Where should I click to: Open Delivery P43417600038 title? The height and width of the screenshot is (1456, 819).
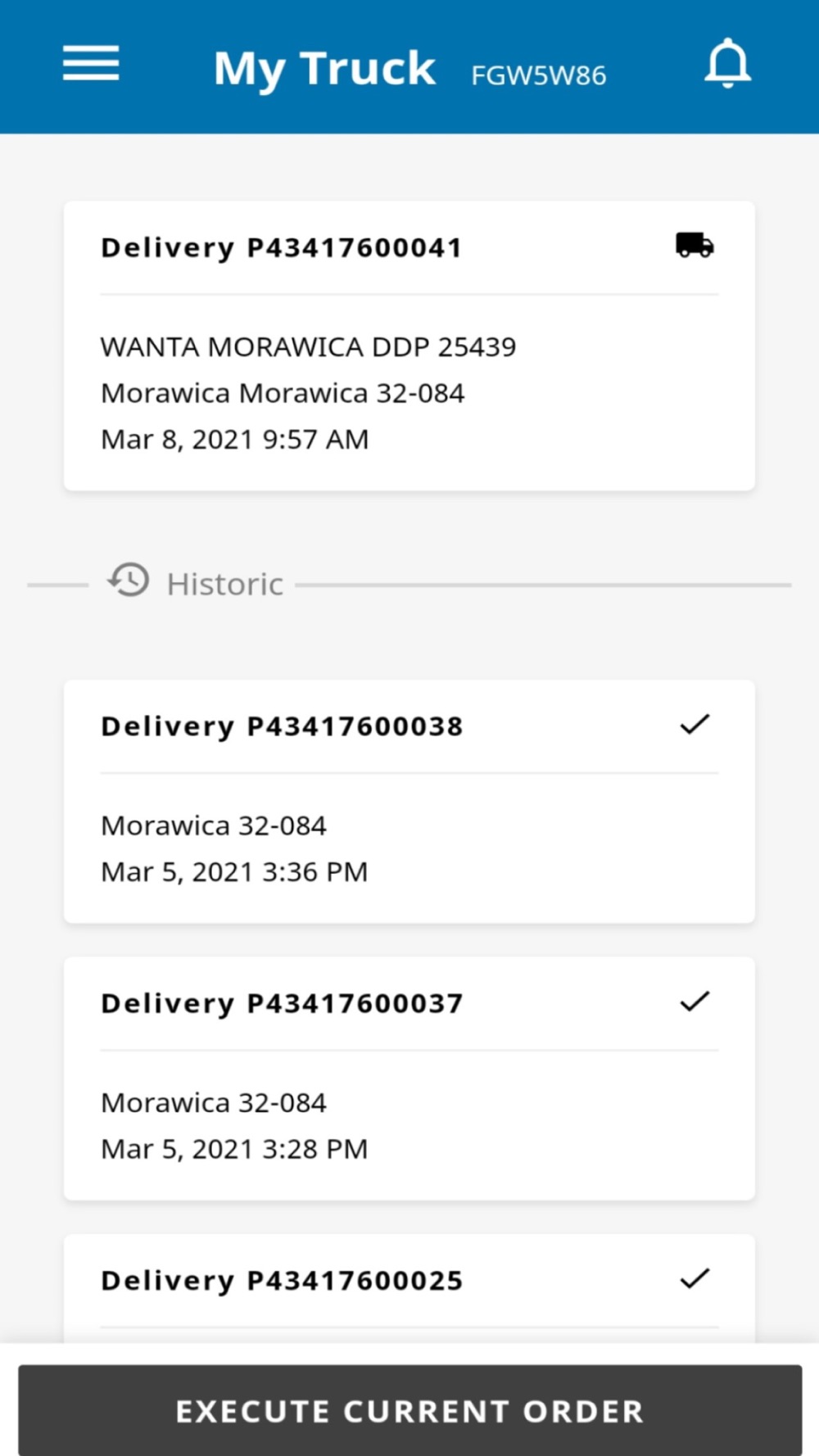[282, 726]
